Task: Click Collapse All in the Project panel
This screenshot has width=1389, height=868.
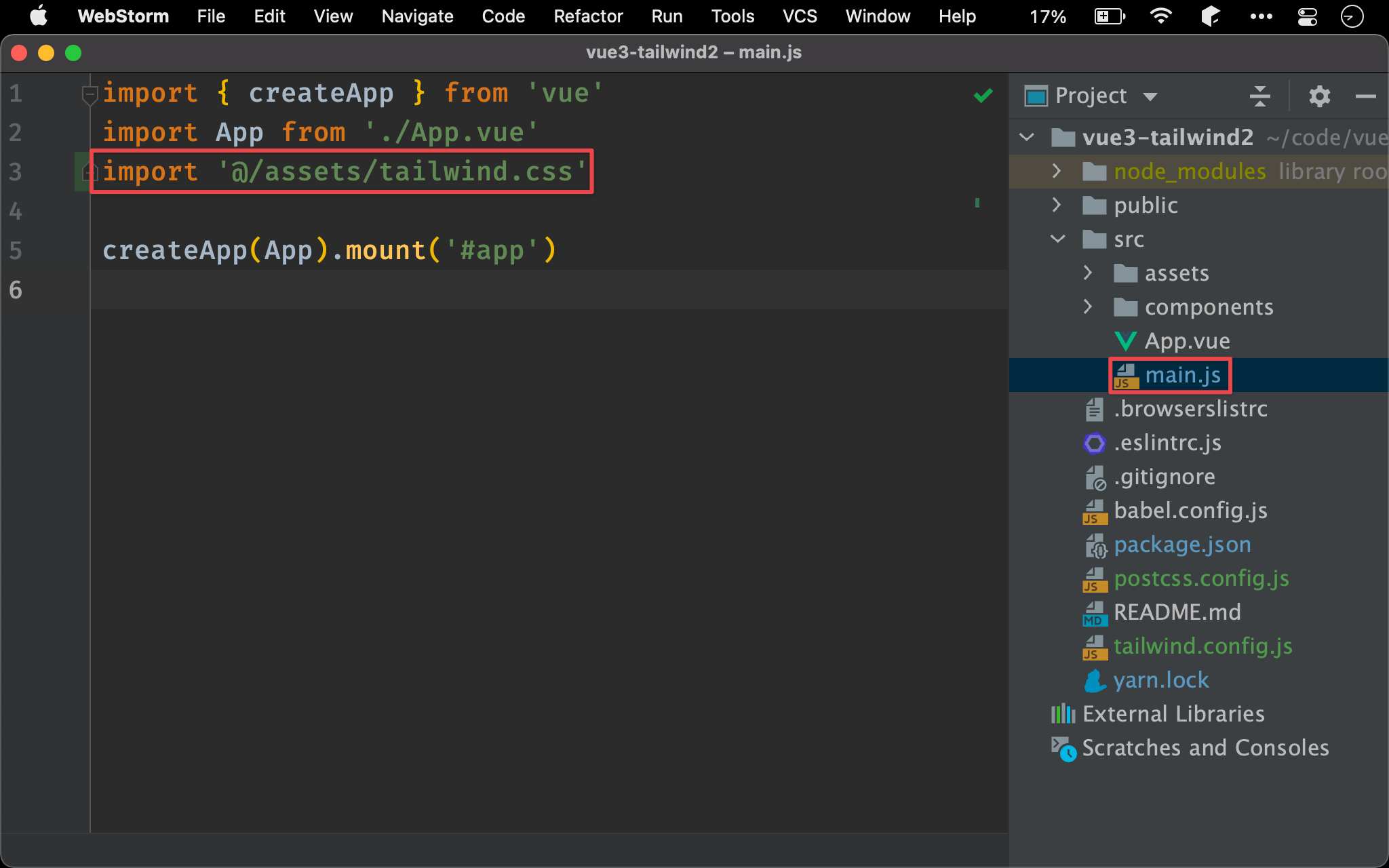Action: pyautogui.click(x=1260, y=96)
